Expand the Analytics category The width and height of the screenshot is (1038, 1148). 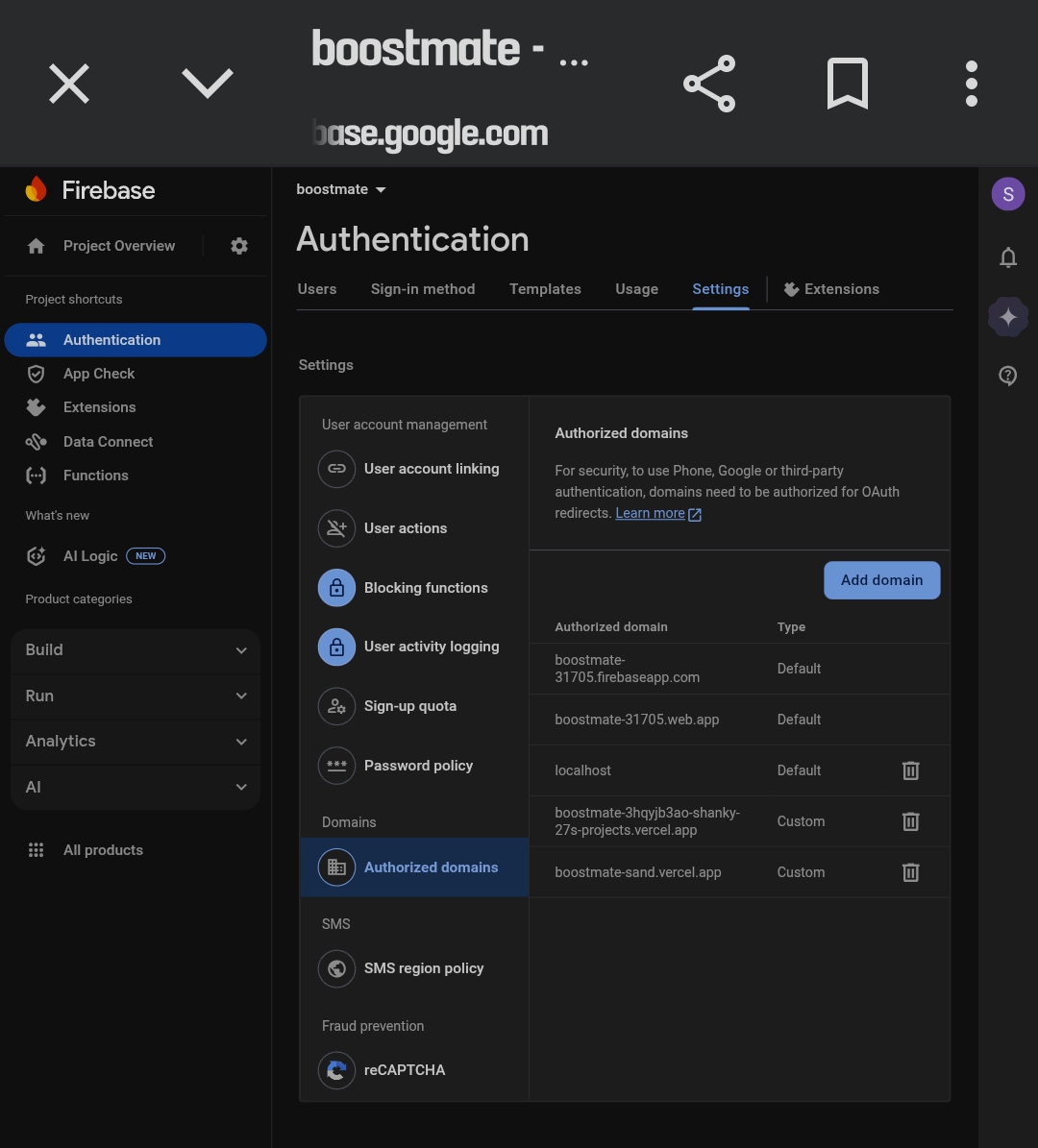point(136,741)
